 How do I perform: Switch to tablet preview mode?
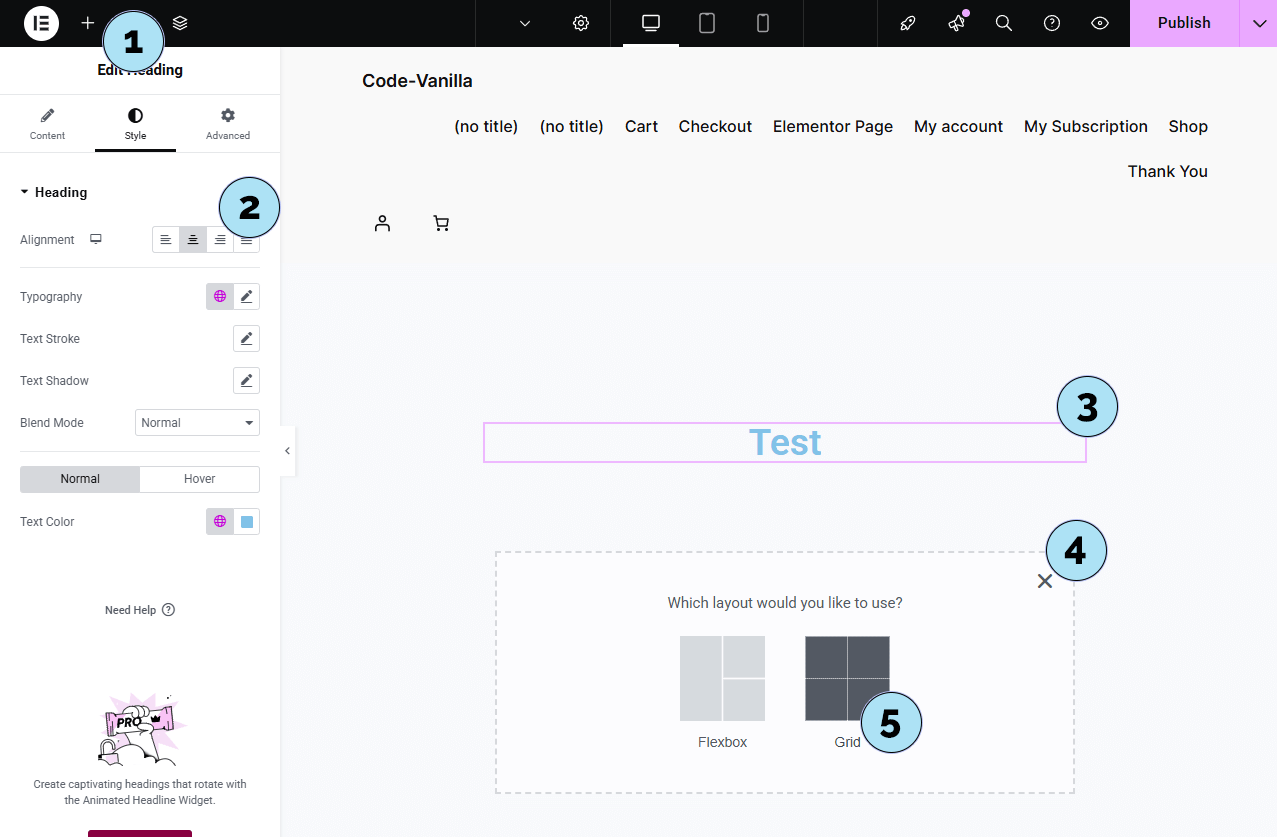tap(707, 23)
